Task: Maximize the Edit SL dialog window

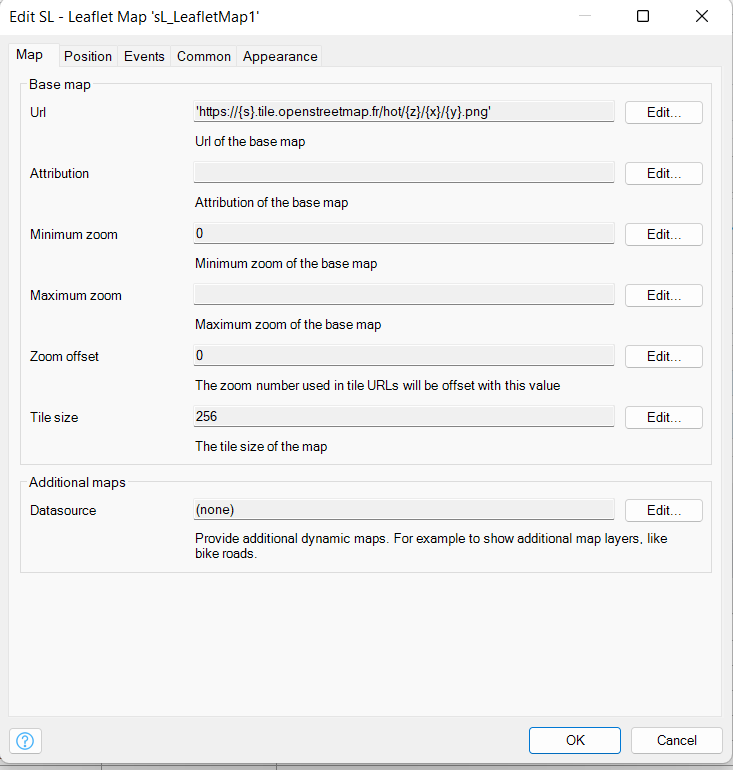Action: point(643,16)
